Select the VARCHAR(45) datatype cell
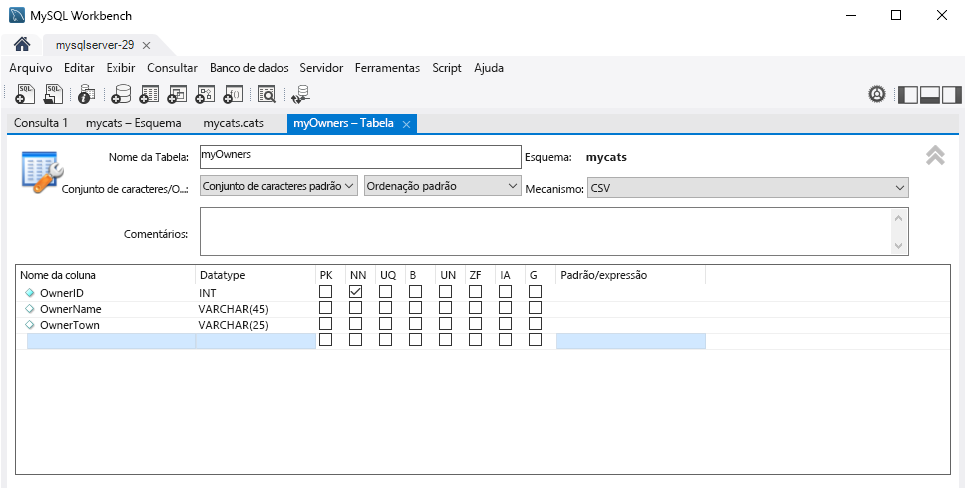966x488 pixels. pyautogui.click(x=255, y=309)
